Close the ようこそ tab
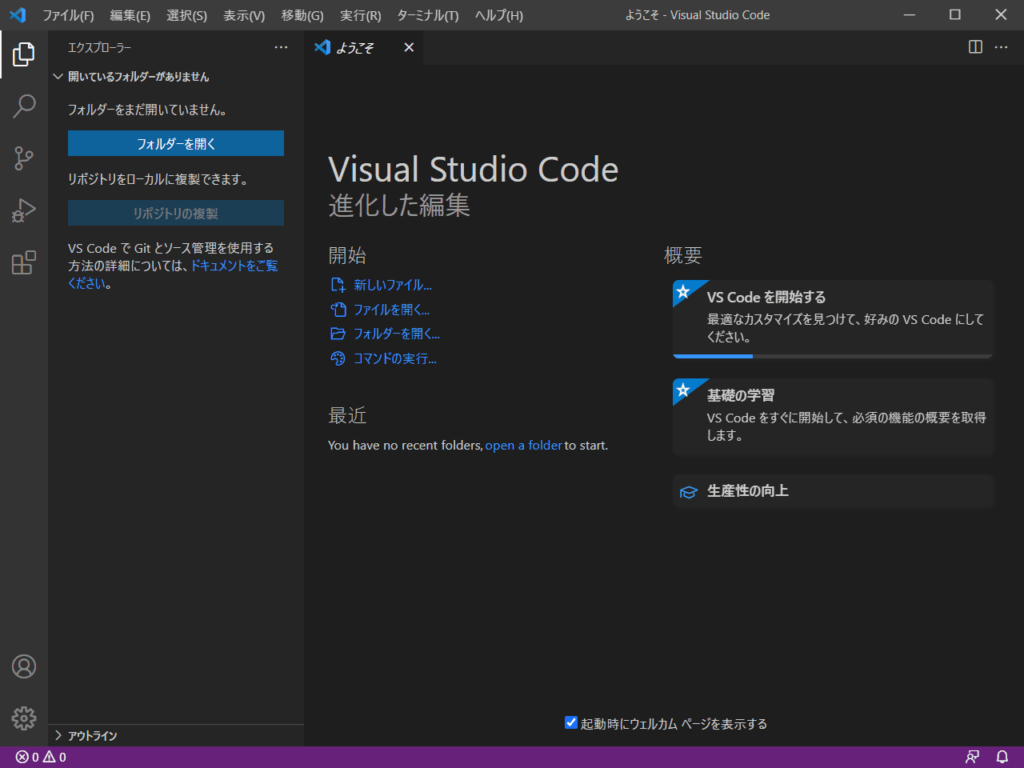The height and width of the screenshot is (768, 1024). click(408, 47)
